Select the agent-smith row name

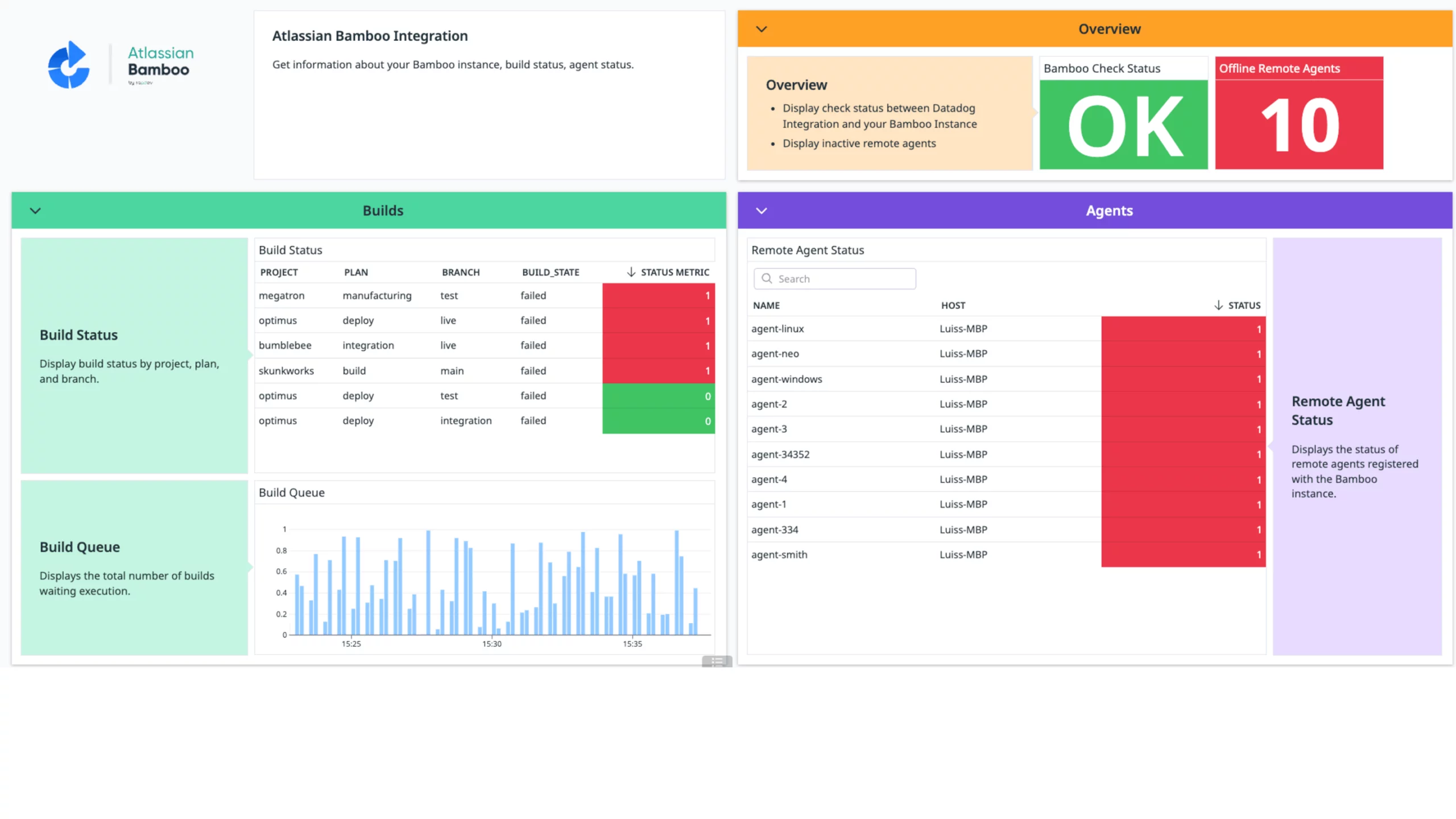click(779, 555)
